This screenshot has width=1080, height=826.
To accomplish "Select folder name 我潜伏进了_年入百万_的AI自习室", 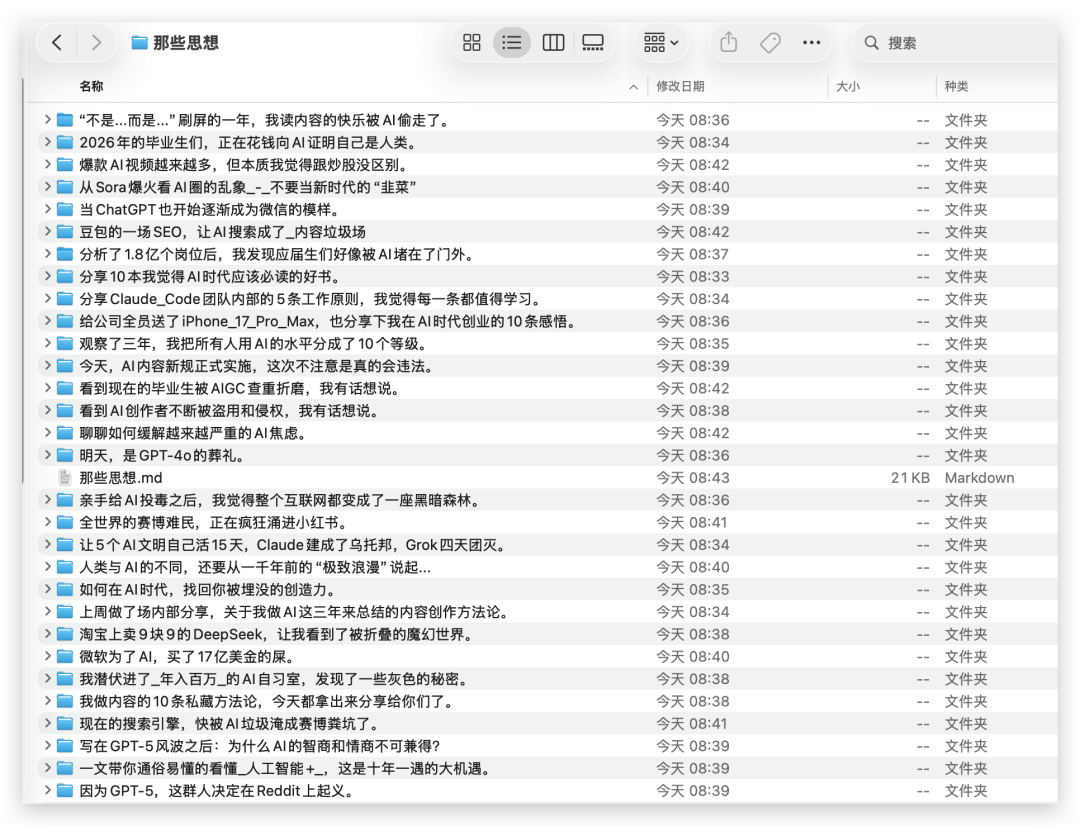I will click(x=276, y=679).
